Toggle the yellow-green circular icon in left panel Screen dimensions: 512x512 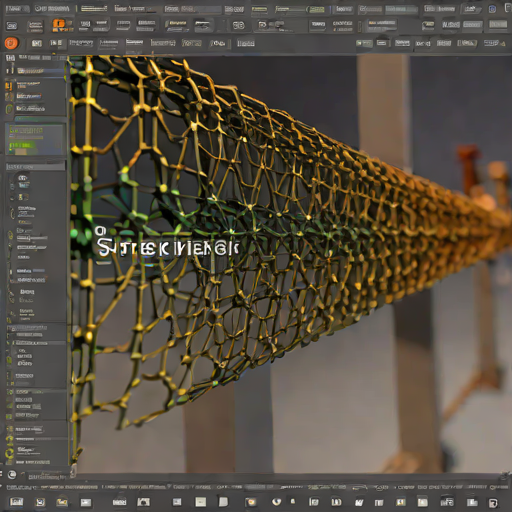pos(10,453)
